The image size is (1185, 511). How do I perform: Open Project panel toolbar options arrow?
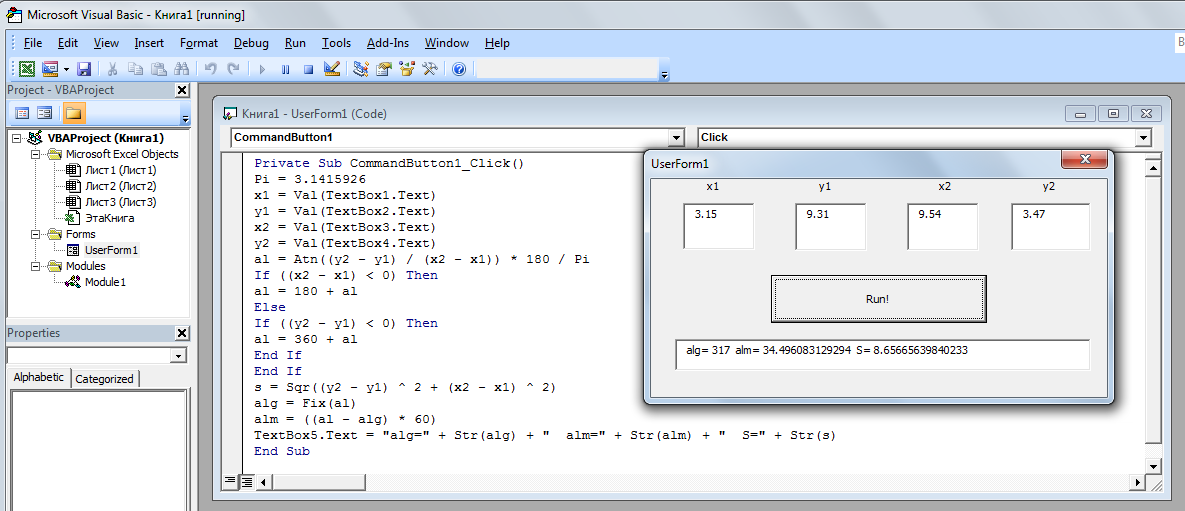[x=186, y=118]
